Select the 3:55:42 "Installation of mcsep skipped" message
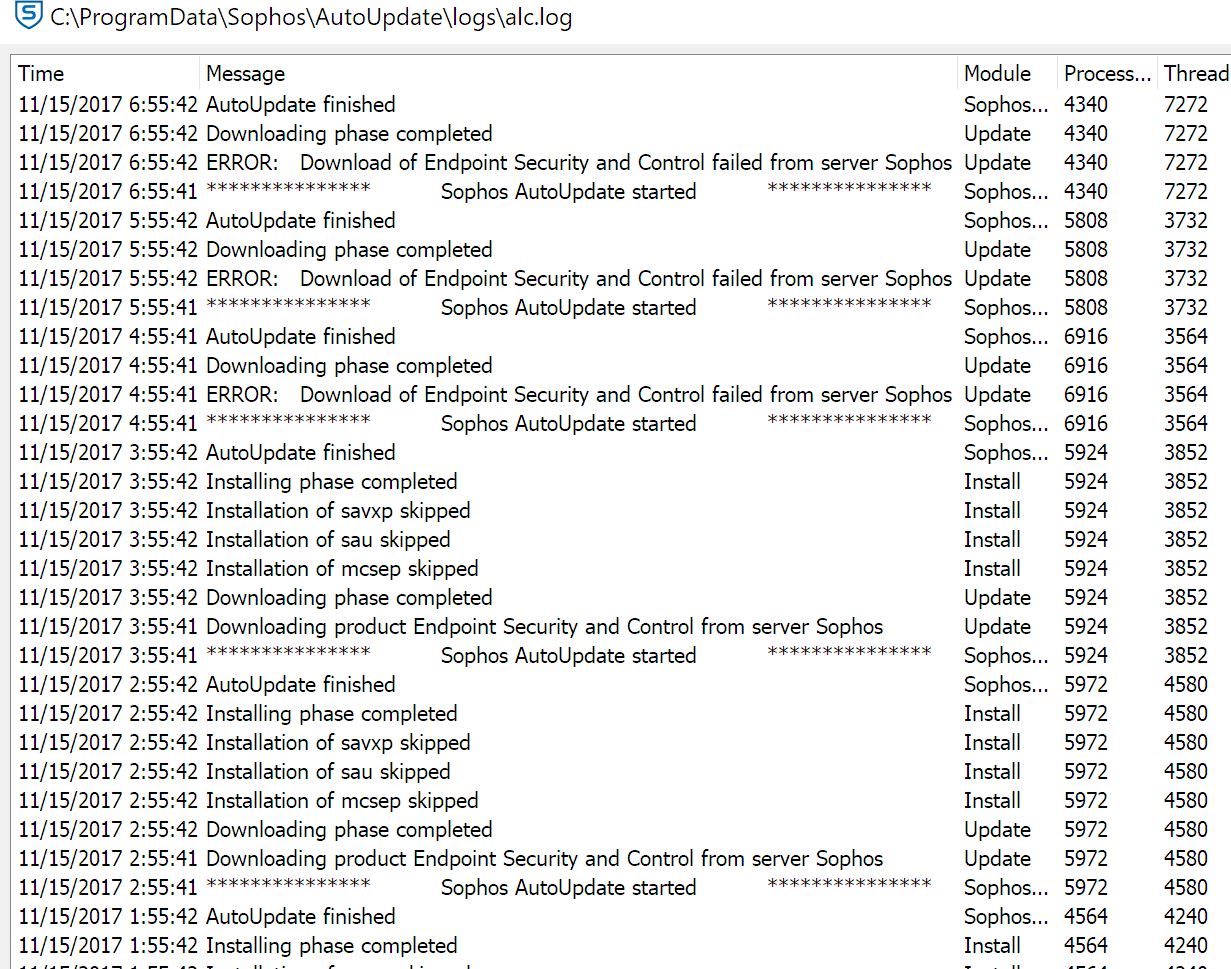 pyautogui.click(x=342, y=568)
